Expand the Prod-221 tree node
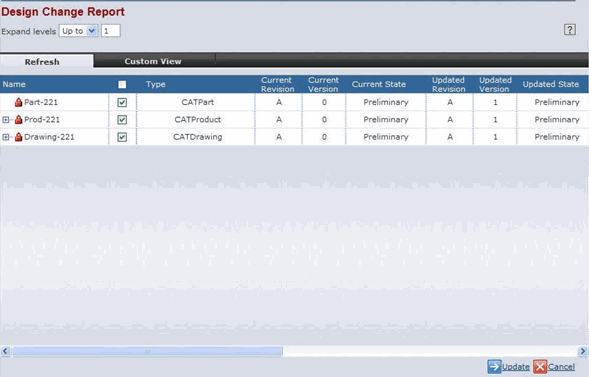The height and width of the screenshot is (377, 589). click(6, 120)
